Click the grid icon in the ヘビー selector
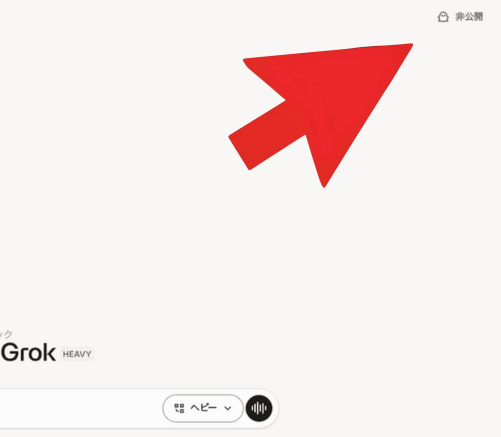This screenshot has height=437, width=501. click(x=179, y=408)
